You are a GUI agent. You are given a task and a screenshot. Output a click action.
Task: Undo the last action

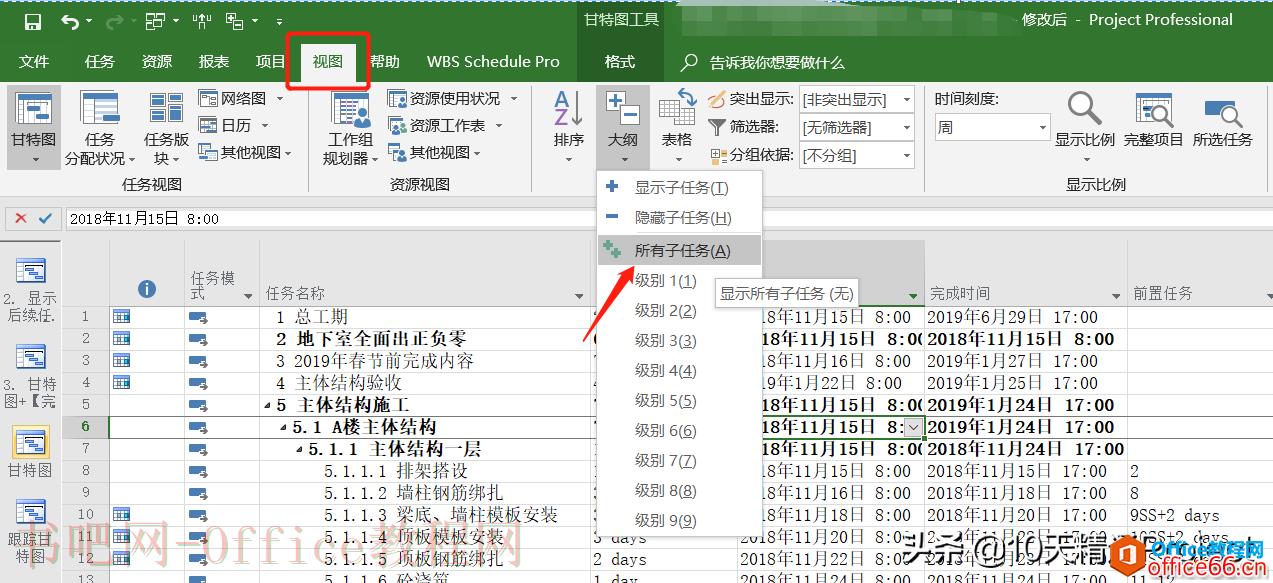69,21
